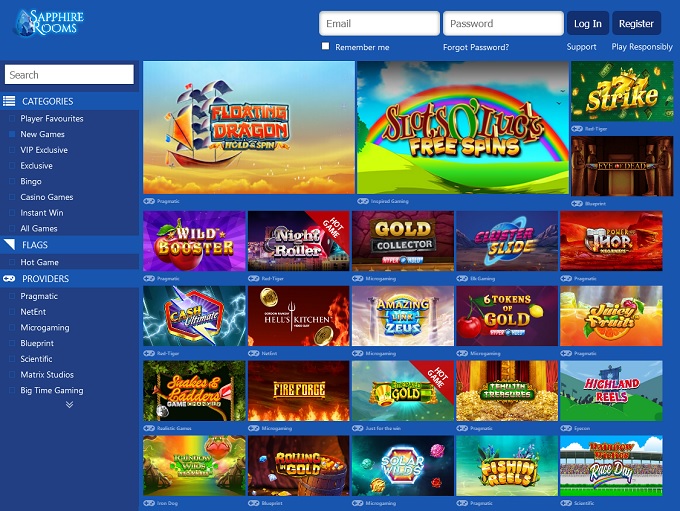This screenshot has height=511, width=680.
Task: Click the gamepad icon under 7s Strike
Action: 577,129
